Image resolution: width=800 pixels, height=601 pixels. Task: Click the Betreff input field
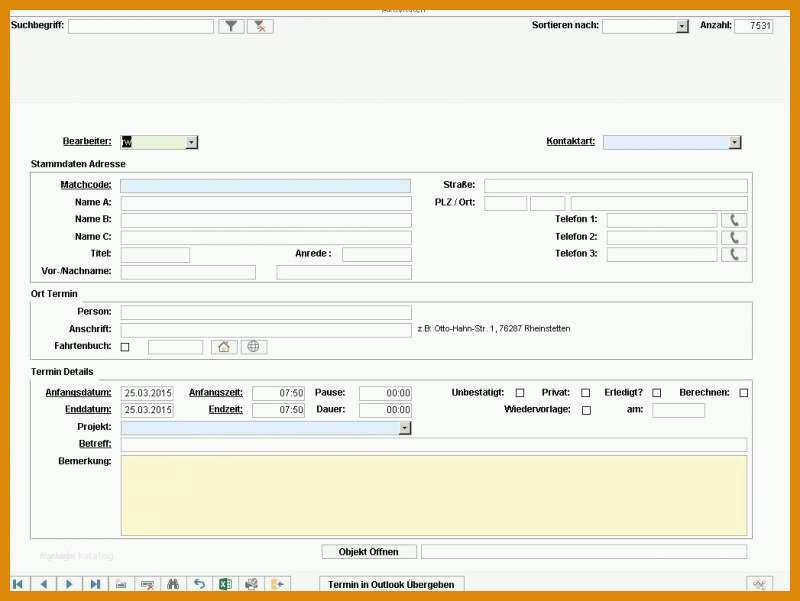(434, 444)
